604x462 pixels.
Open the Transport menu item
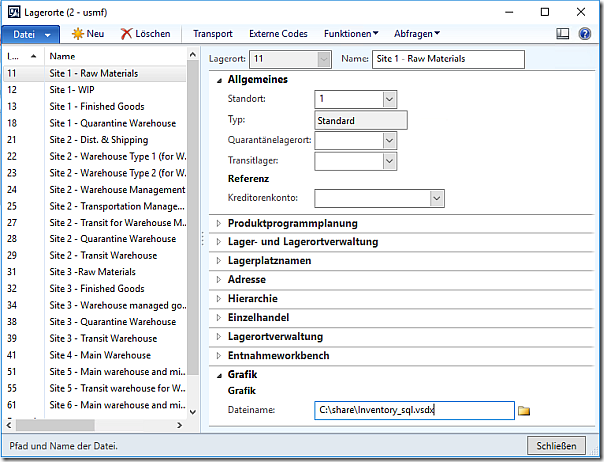[213, 34]
